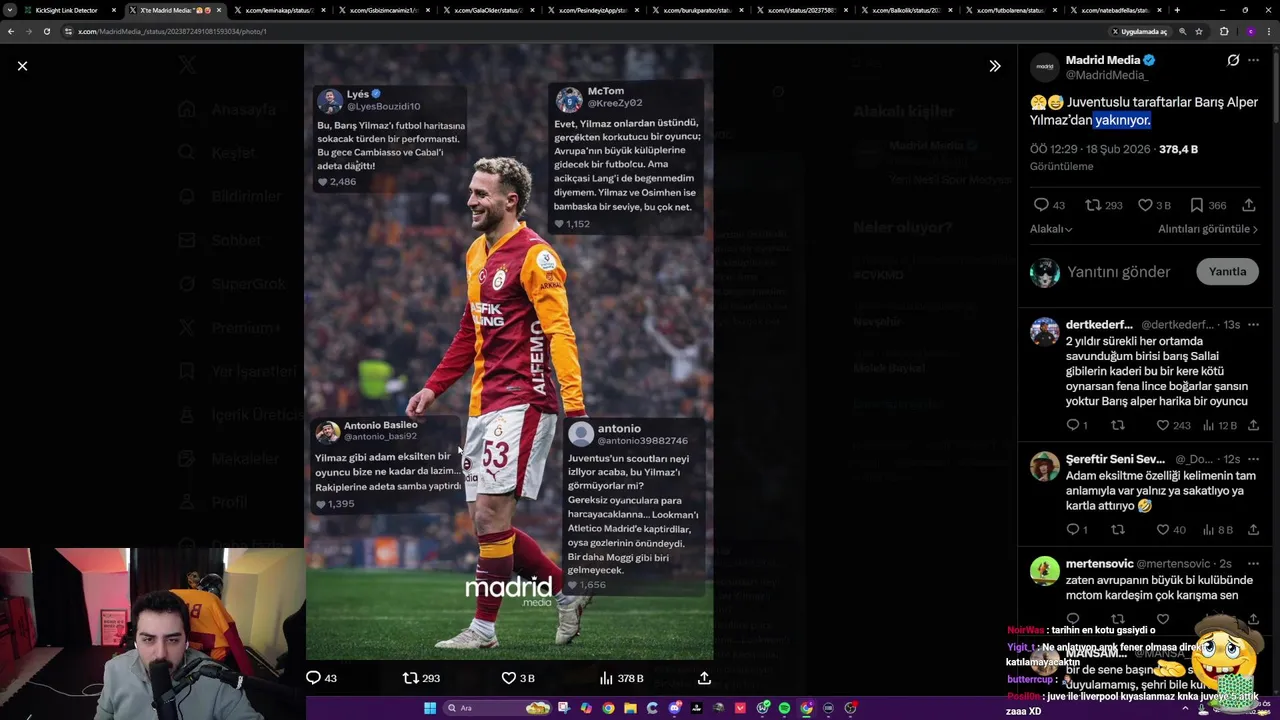Share dertkederf's reply
1280x720 pixels.
click(x=1253, y=425)
